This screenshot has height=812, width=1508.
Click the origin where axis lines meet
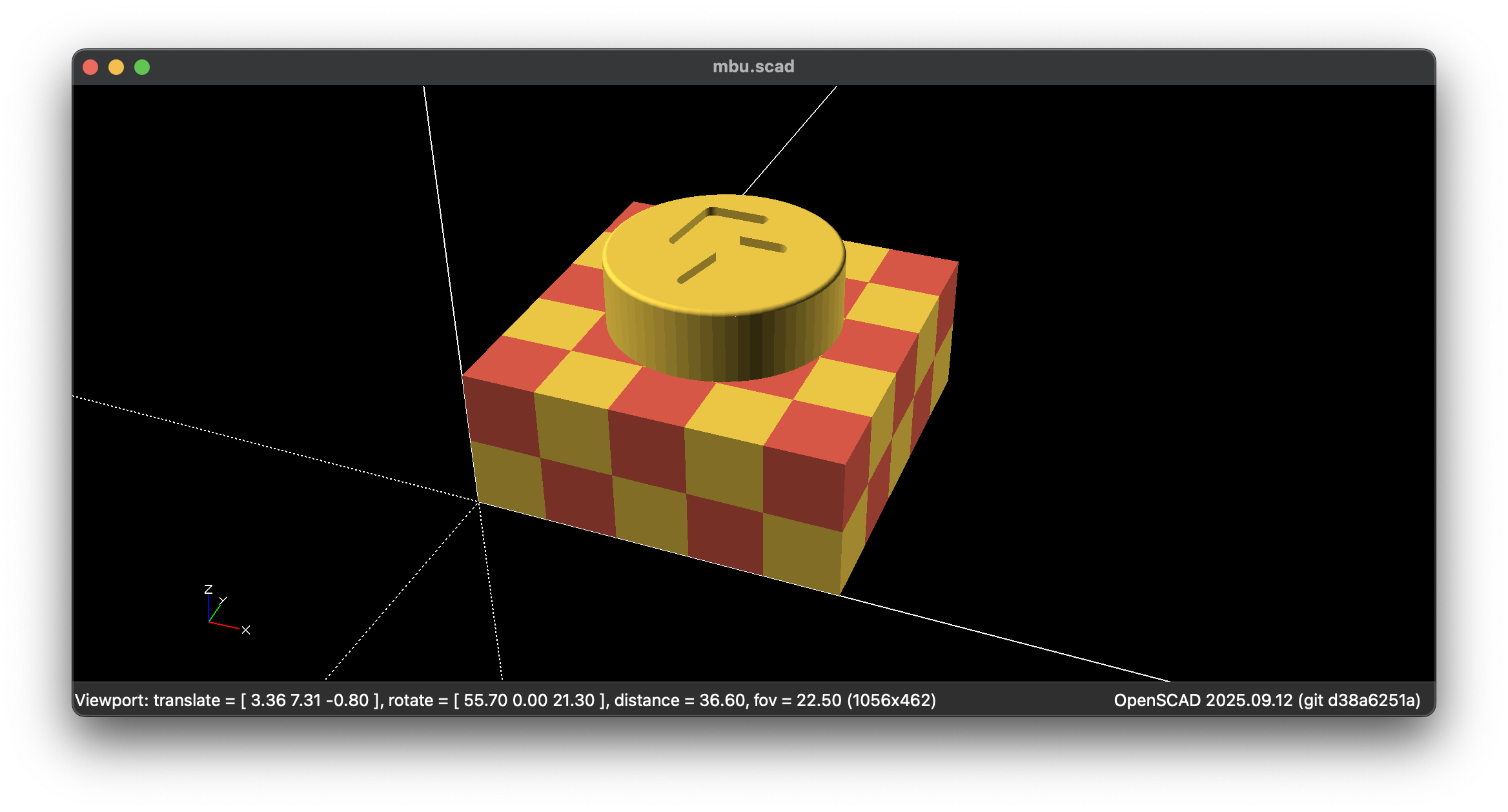[478, 502]
